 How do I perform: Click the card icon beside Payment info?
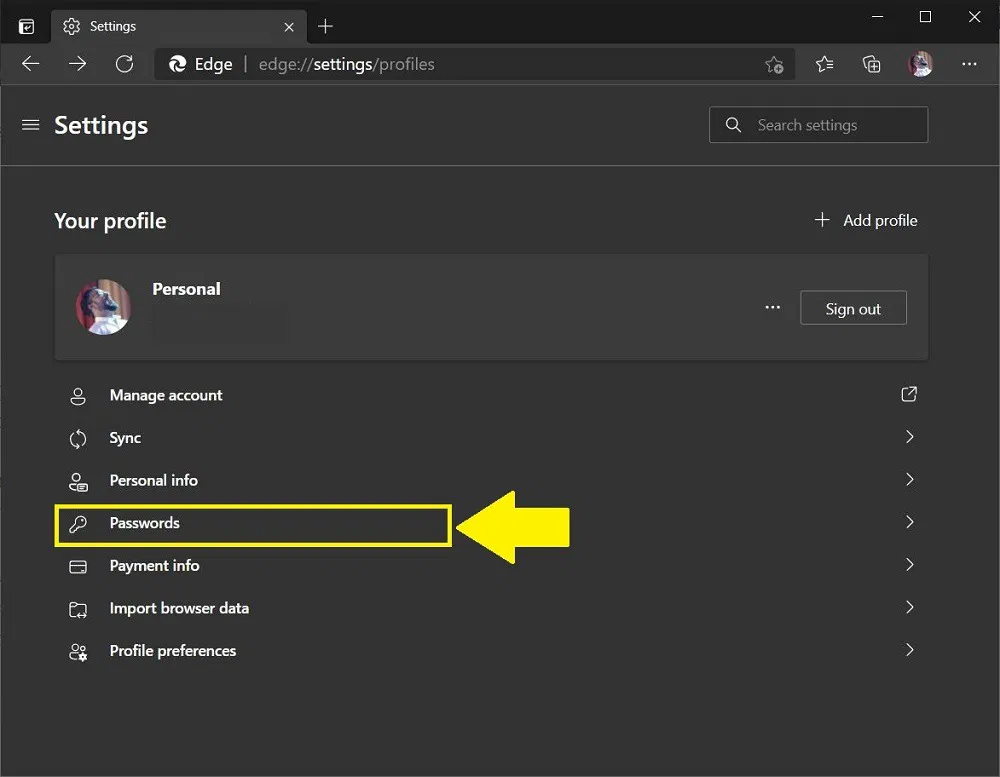point(78,565)
